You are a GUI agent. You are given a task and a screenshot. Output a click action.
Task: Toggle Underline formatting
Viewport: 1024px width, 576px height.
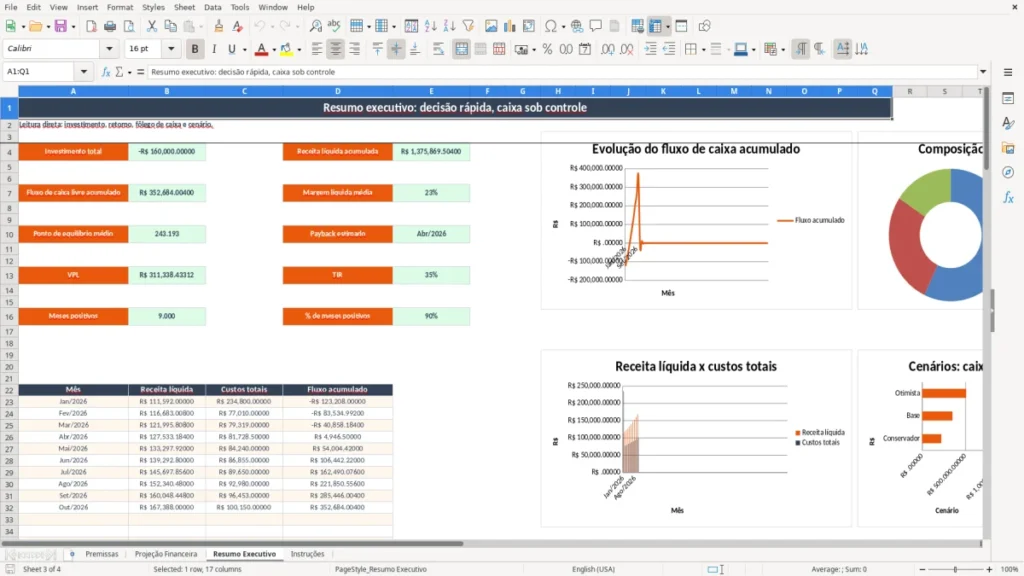click(232, 49)
